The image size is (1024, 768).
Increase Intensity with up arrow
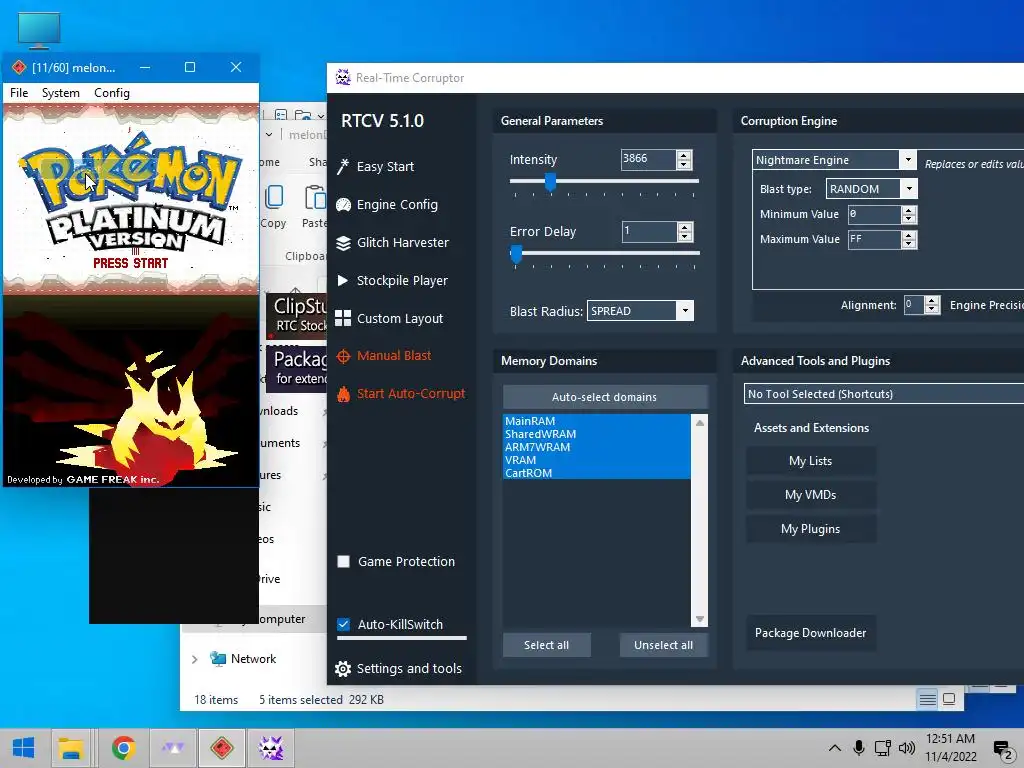[x=684, y=155]
